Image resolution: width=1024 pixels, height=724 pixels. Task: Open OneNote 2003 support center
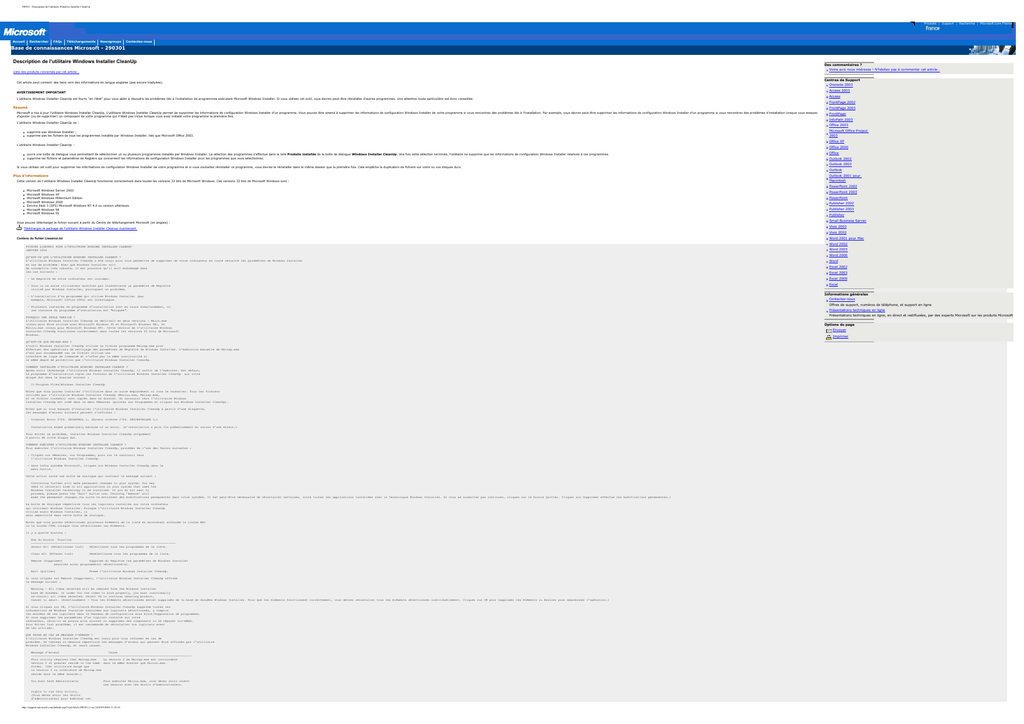point(840,85)
